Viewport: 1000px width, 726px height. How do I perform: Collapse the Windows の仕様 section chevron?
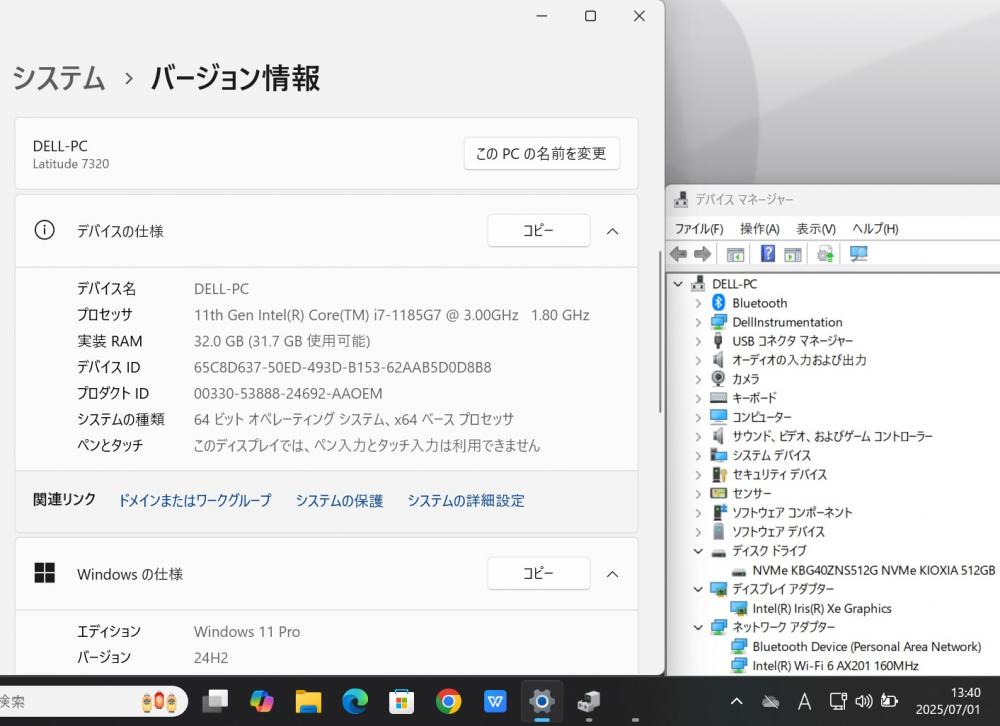click(x=612, y=574)
